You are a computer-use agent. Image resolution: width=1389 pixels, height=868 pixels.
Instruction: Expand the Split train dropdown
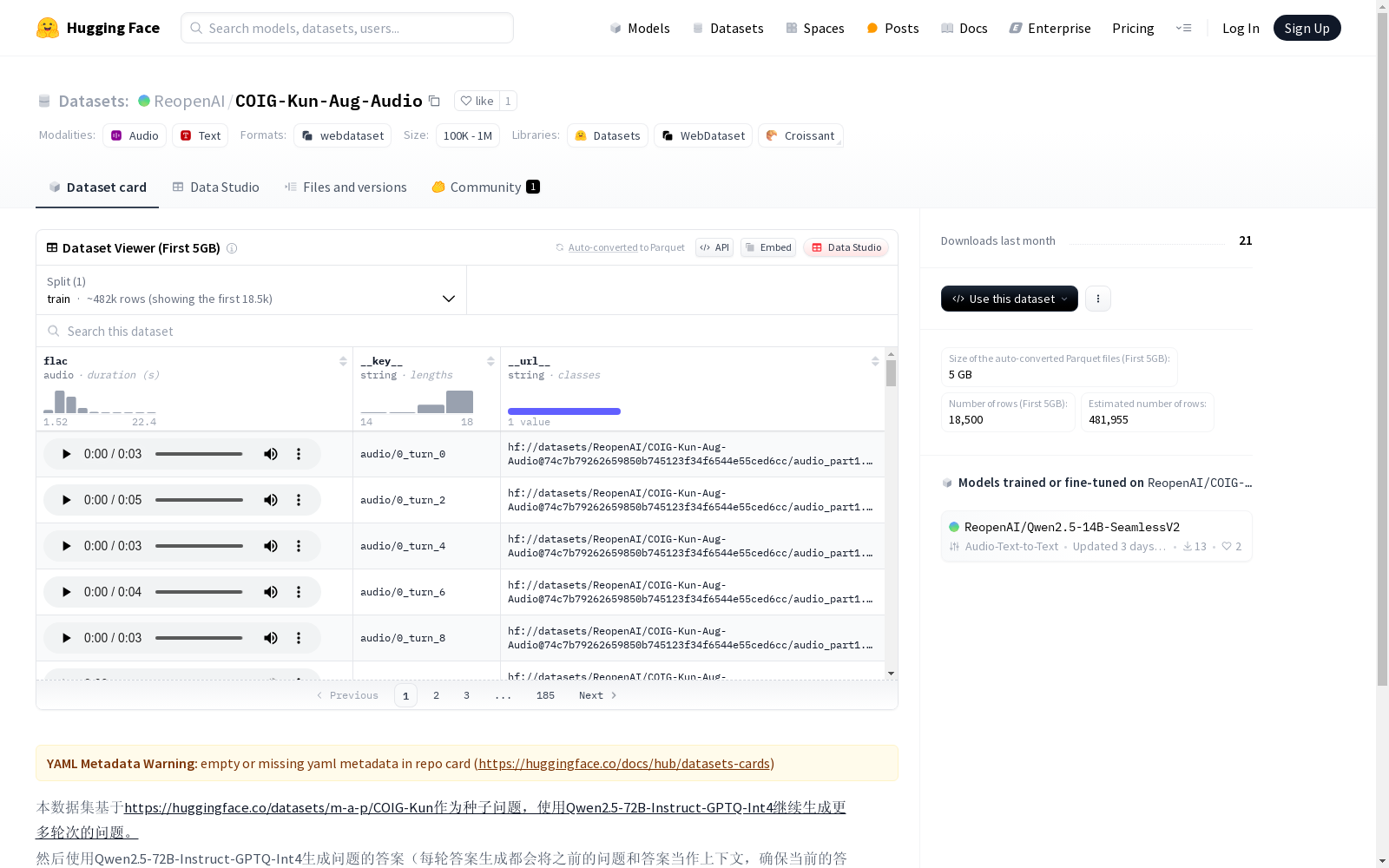[x=251, y=290]
